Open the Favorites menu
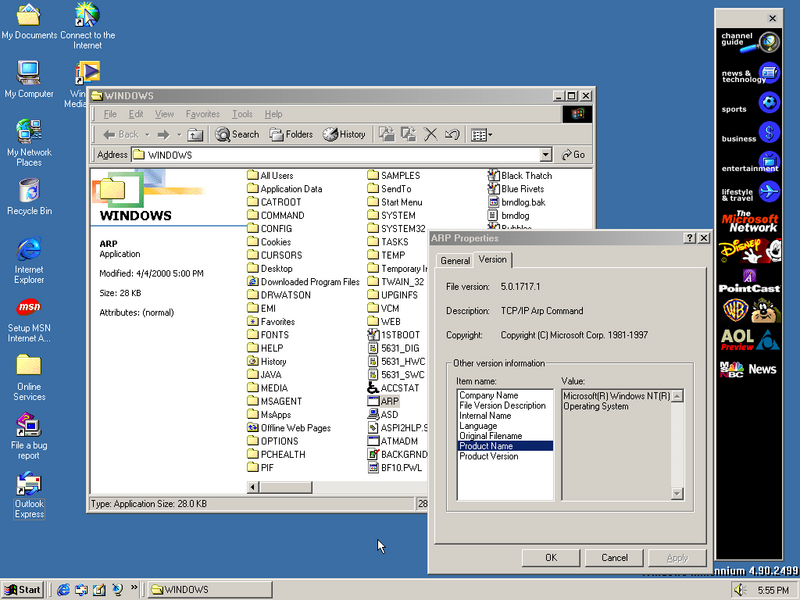Viewport: 800px width, 600px height. click(203, 114)
